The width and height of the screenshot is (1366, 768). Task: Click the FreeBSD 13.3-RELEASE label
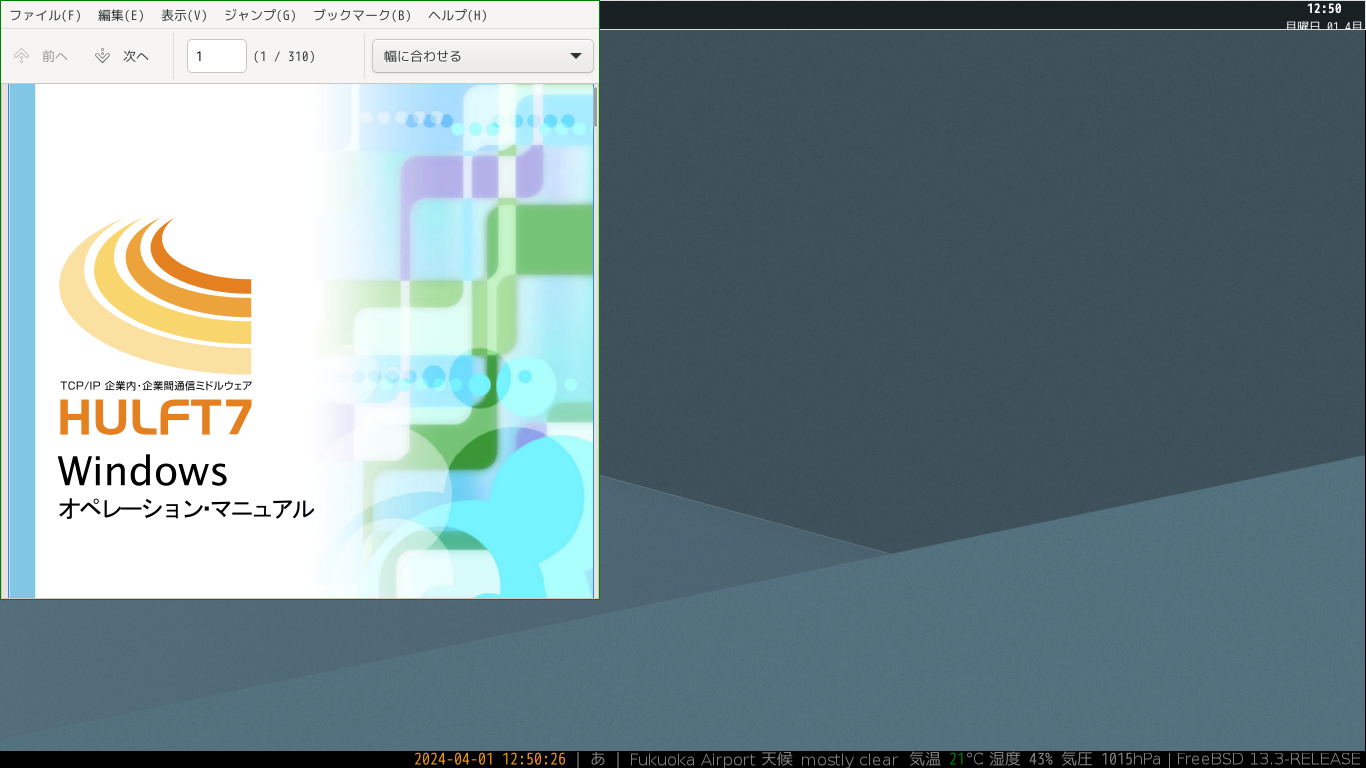tap(1269, 759)
